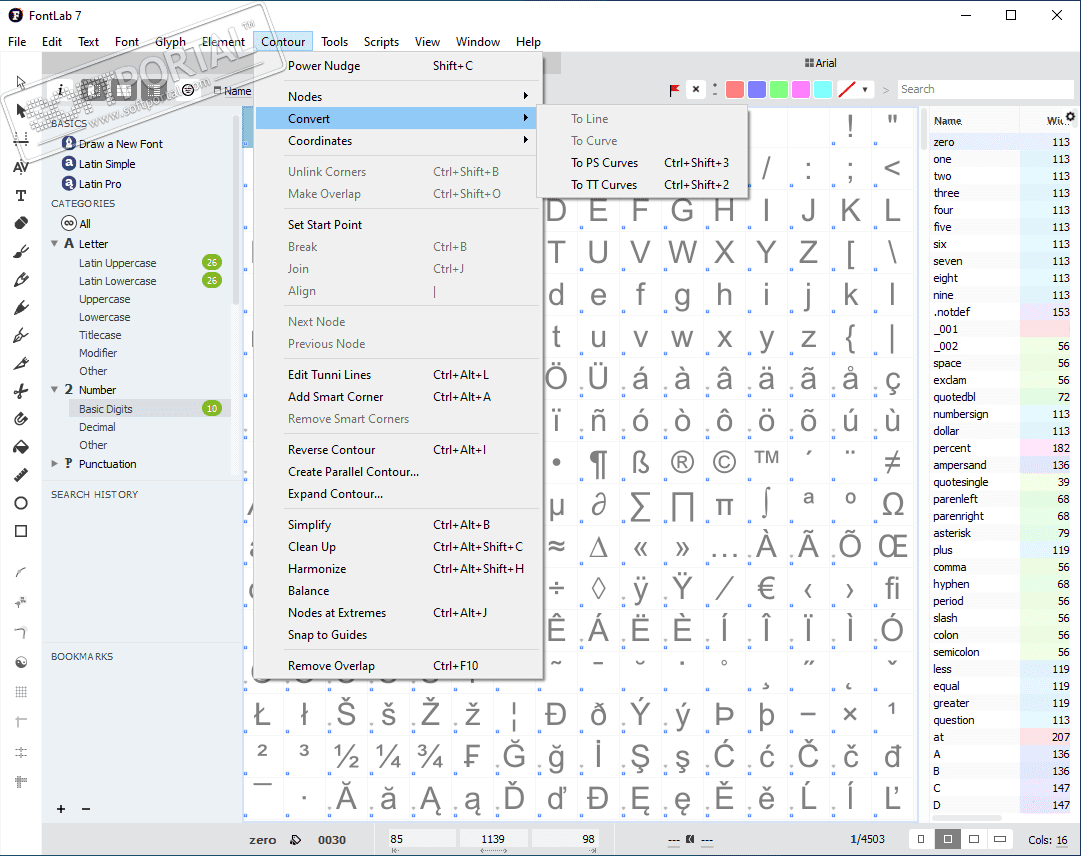This screenshot has width=1081, height=856.
Task: Choose To TT Curves
Action: [643, 185]
